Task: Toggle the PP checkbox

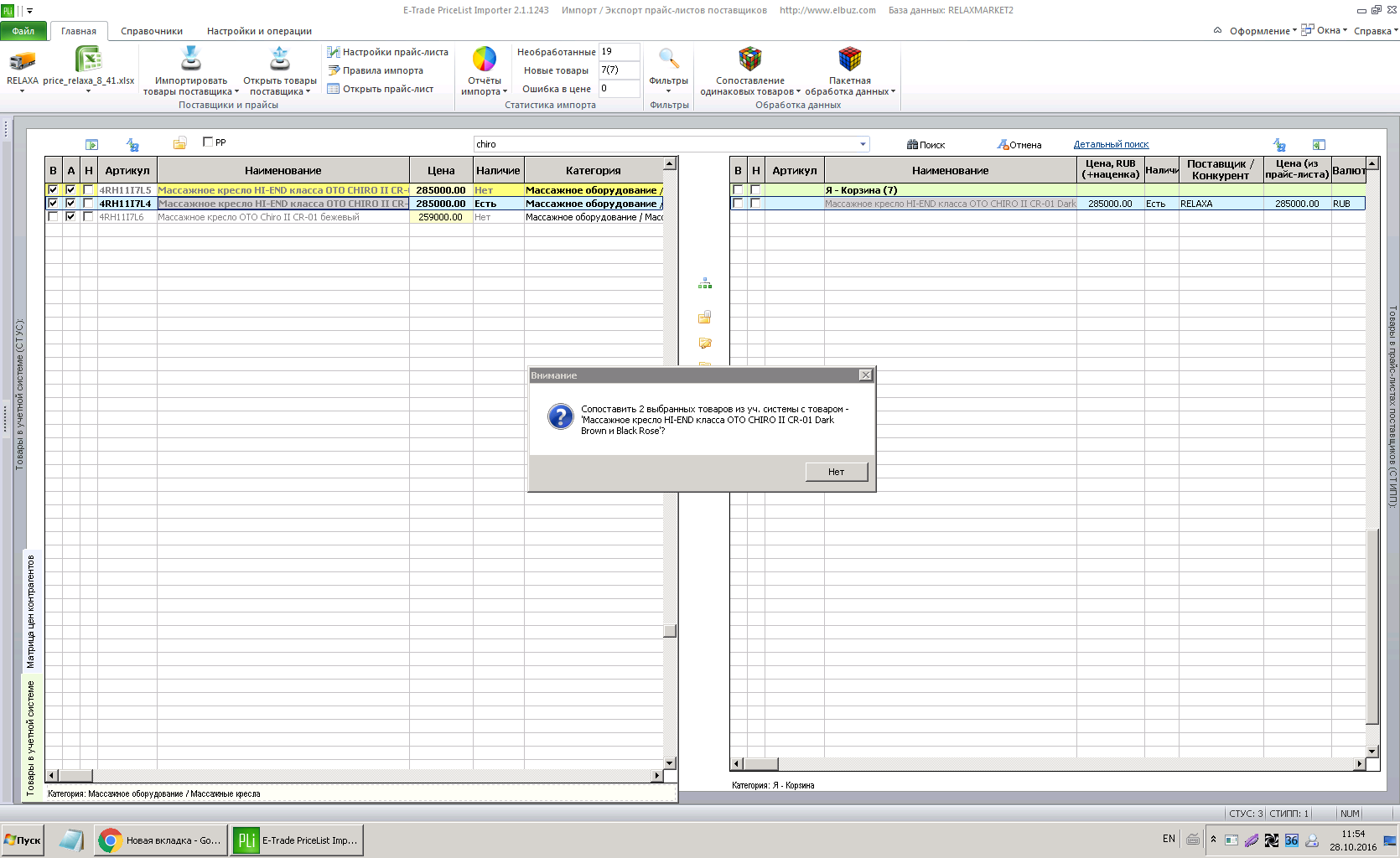Action: coord(208,142)
